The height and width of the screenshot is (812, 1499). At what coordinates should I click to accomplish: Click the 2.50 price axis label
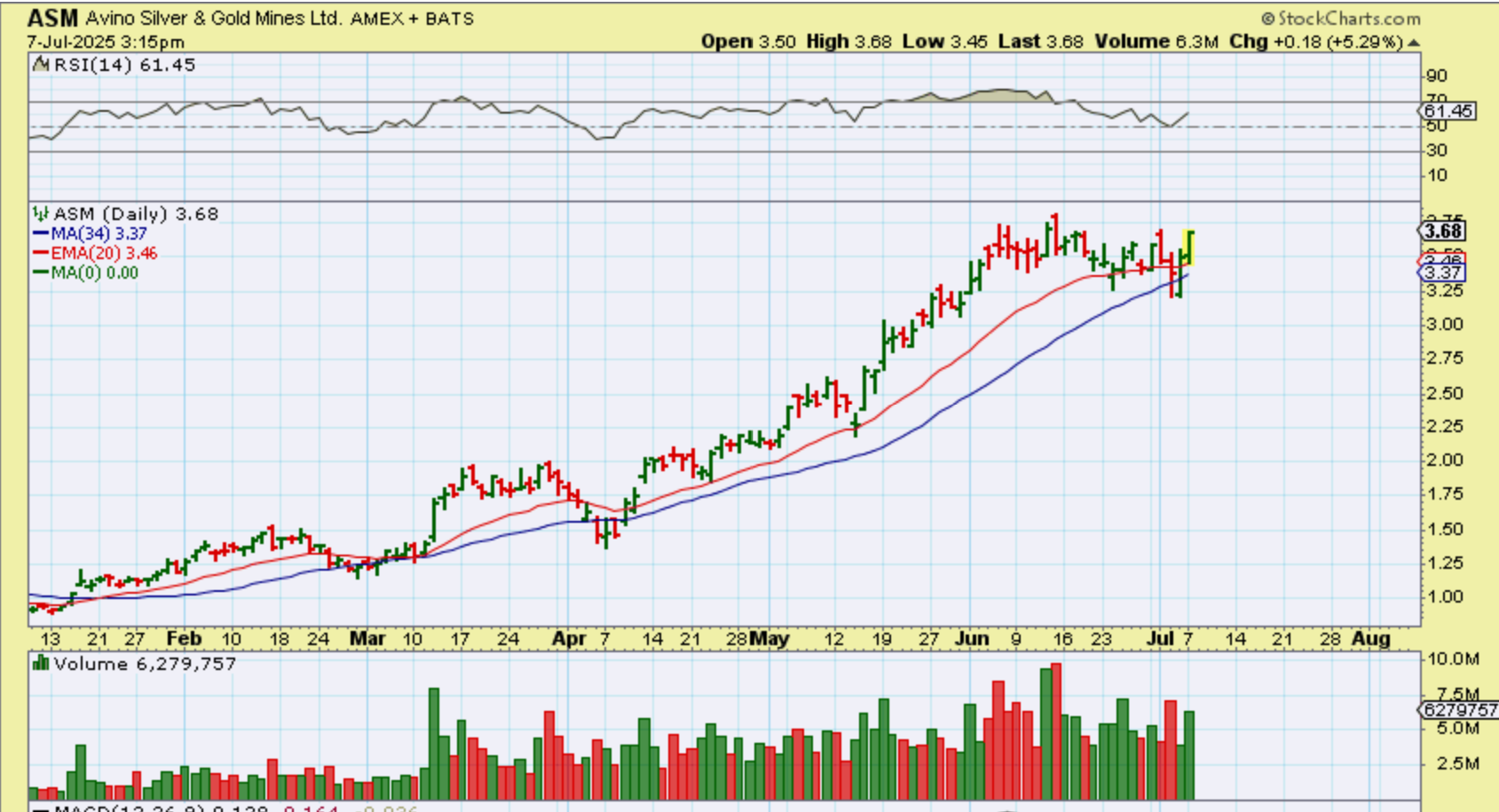(1444, 393)
